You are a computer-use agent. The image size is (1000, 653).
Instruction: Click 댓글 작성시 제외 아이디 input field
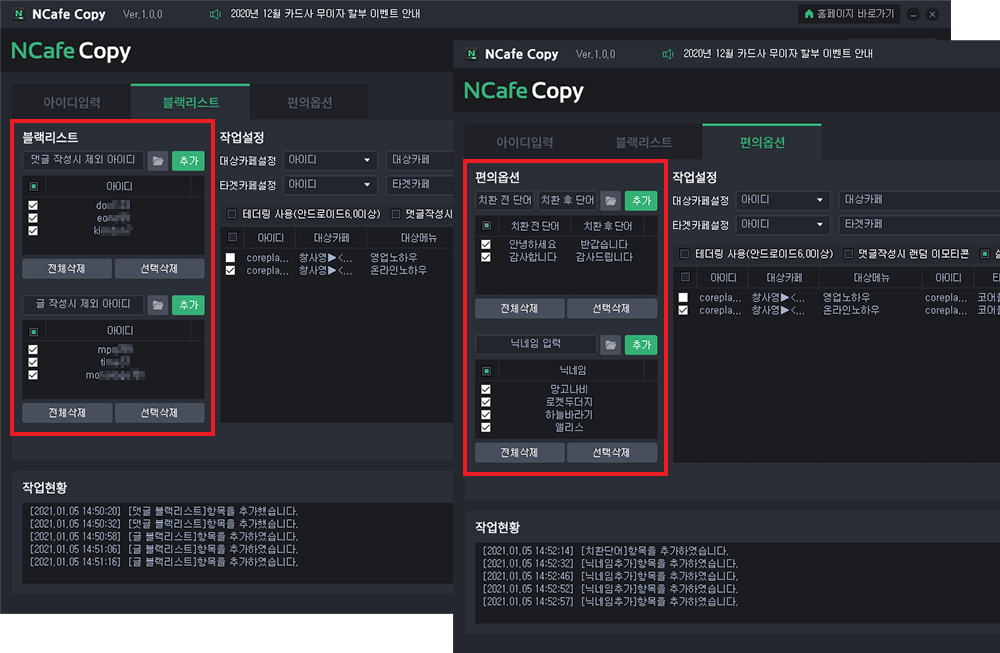tap(83, 161)
